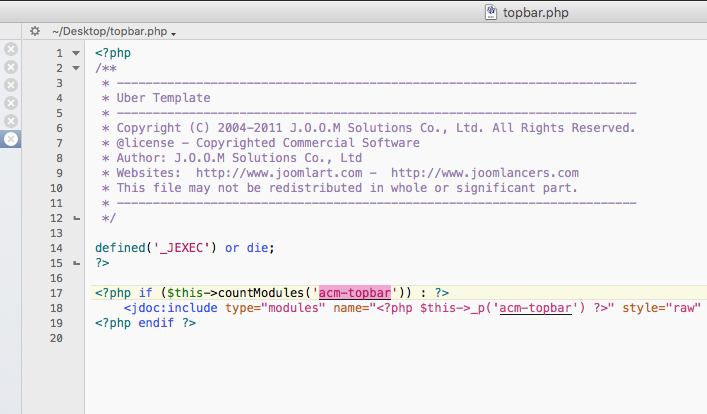Collapse the fold triangle on line 1
707x414 pixels.
76,53
